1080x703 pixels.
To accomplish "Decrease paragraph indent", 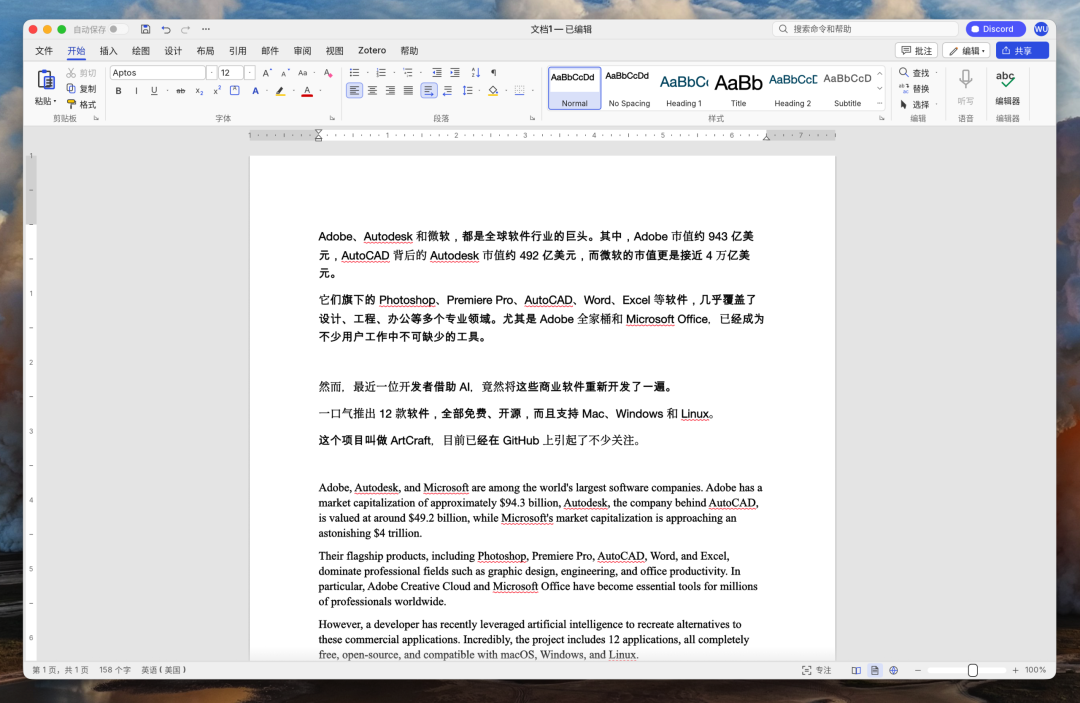I will [x=437, y=73].
